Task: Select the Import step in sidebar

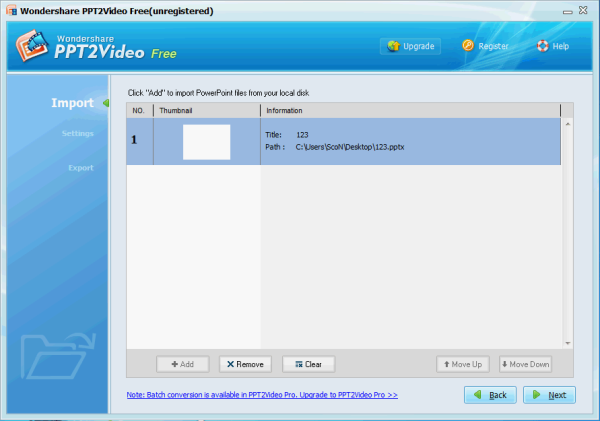Action: pyautogui.click(x=72, y=103)
